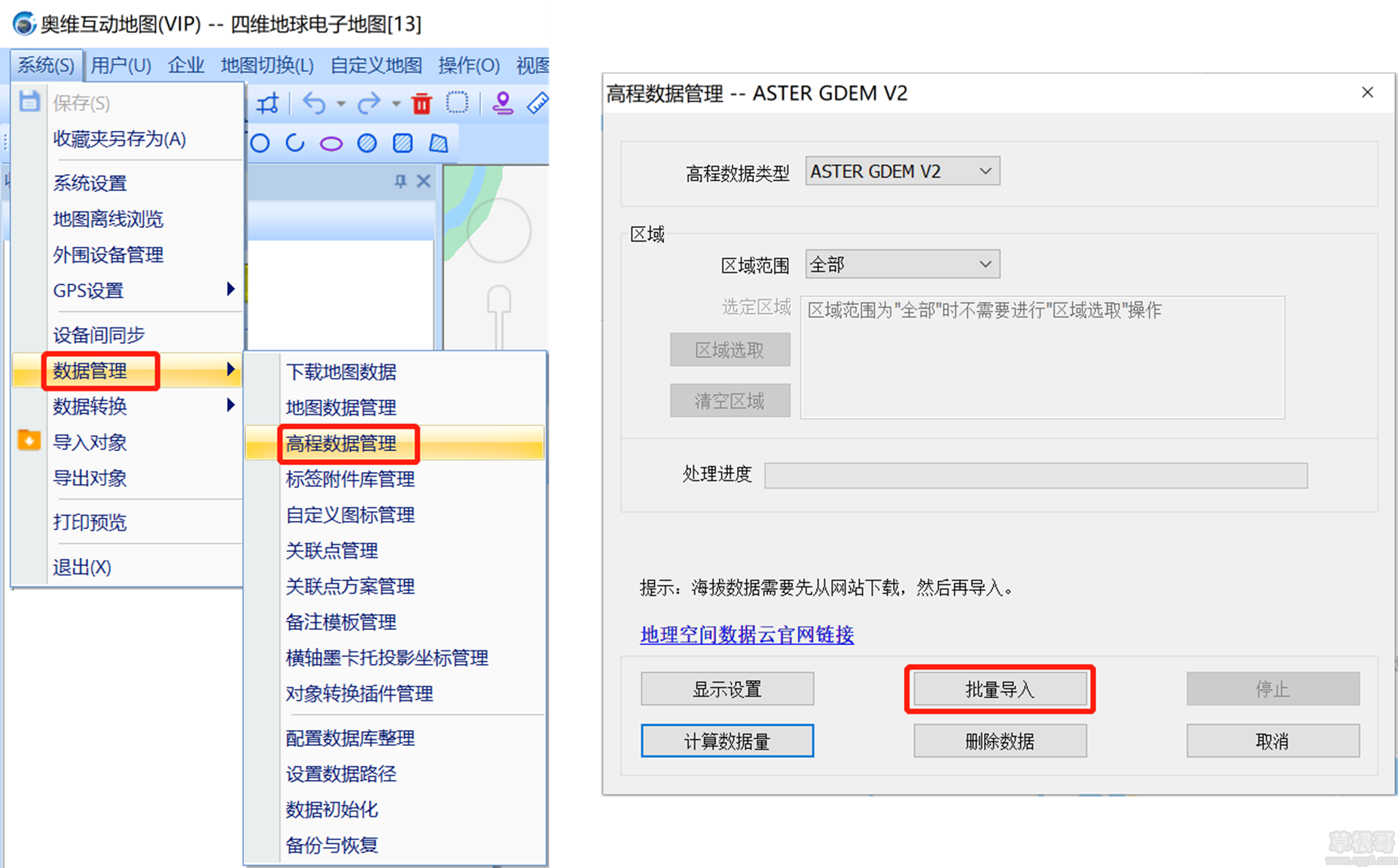Select 自定义图标管理 in submenu
The image size is (1398, 868).
[x=394, y=515]
